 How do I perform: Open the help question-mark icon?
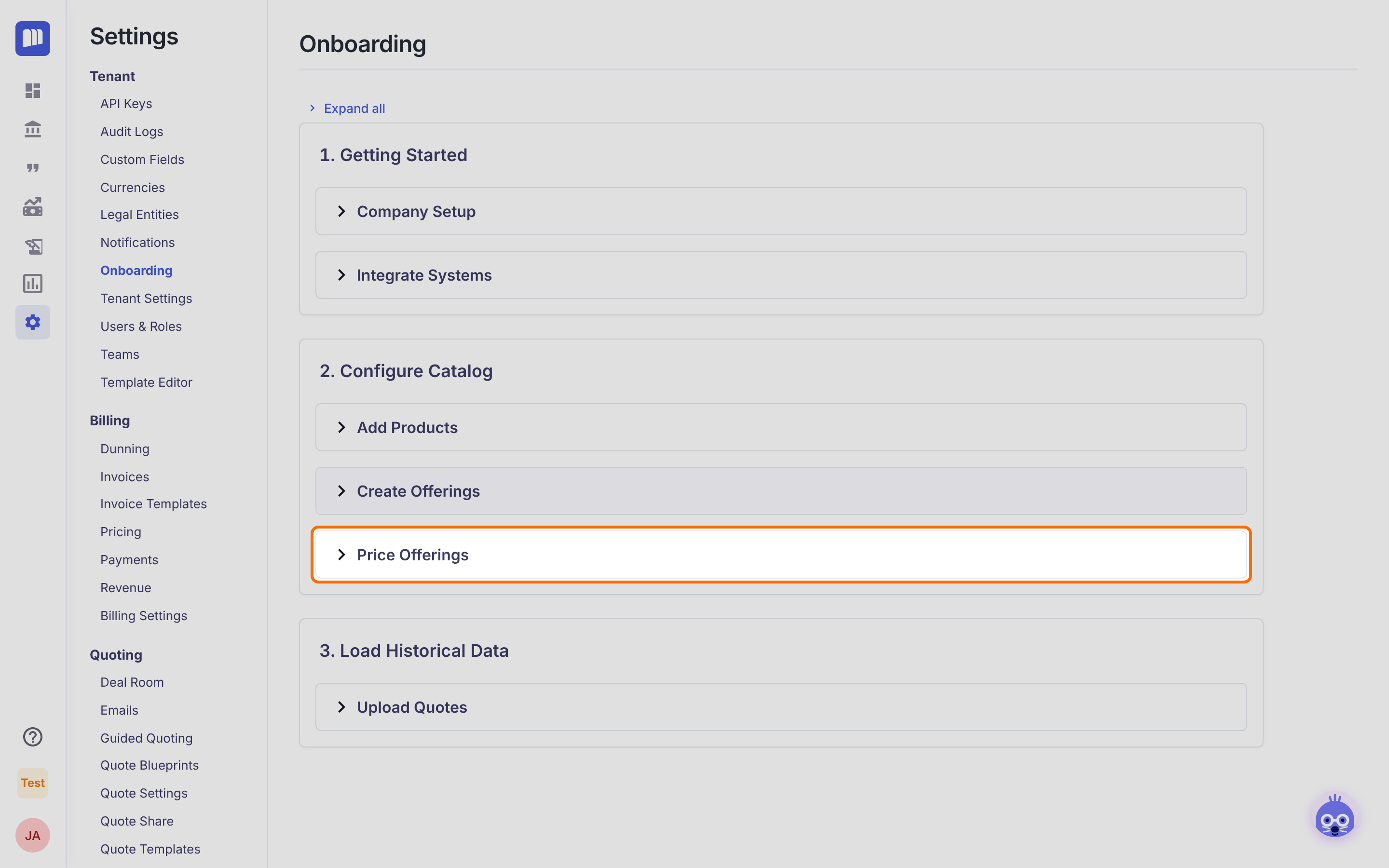click(33, 736)
